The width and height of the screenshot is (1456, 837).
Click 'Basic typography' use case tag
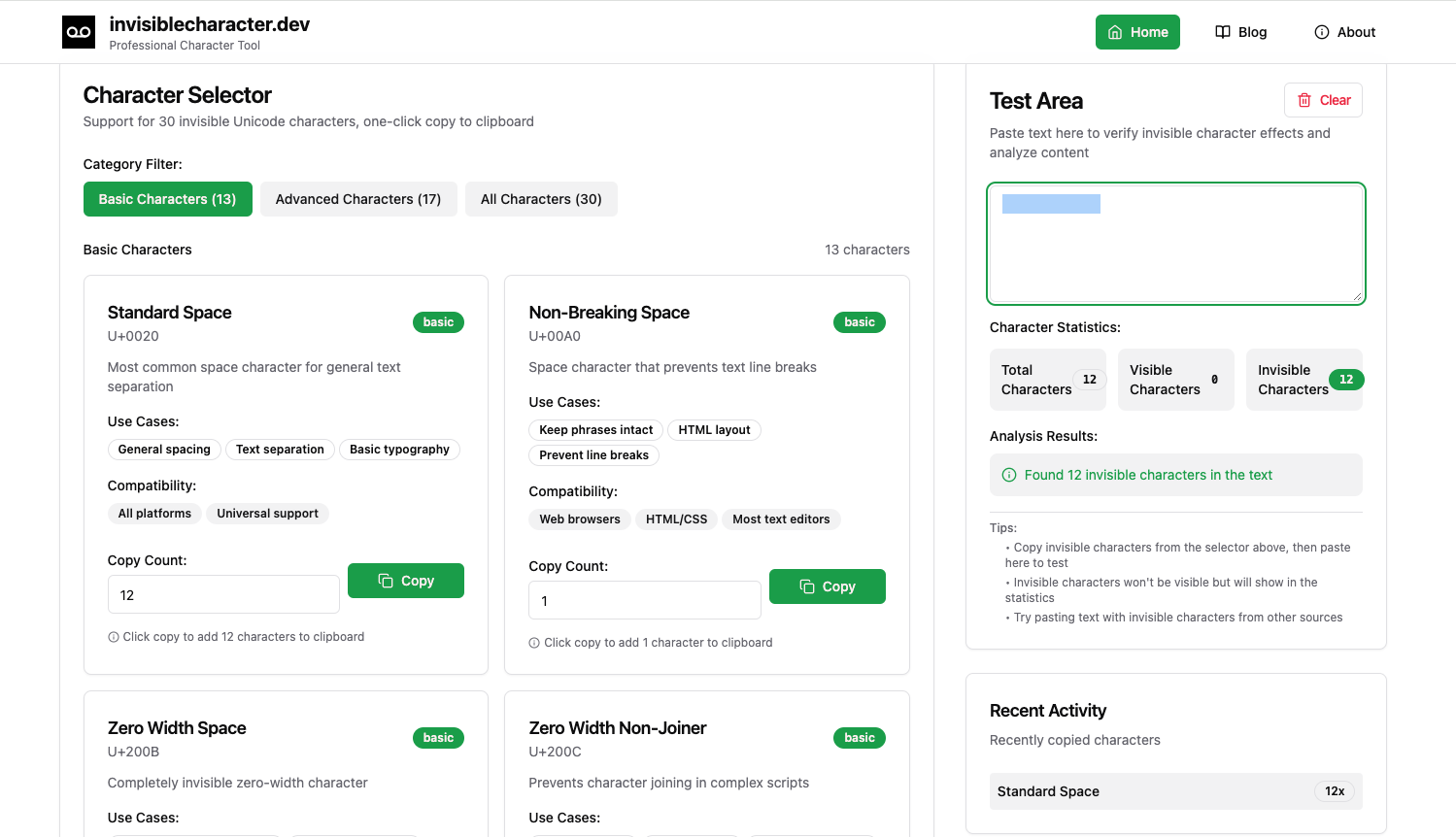pos(399,450)
